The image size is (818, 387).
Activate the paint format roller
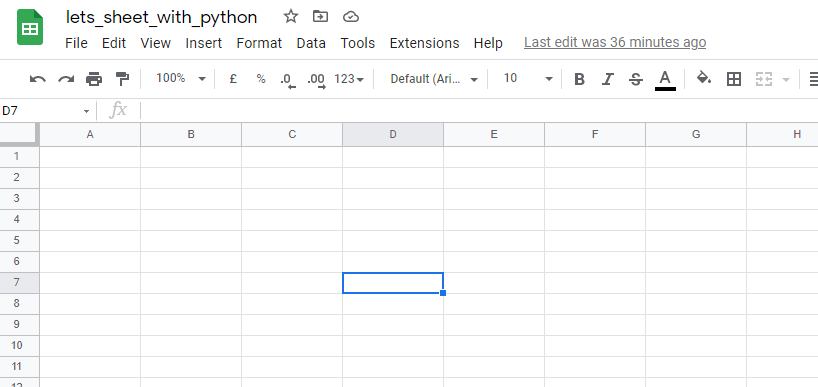click(122, 79)
